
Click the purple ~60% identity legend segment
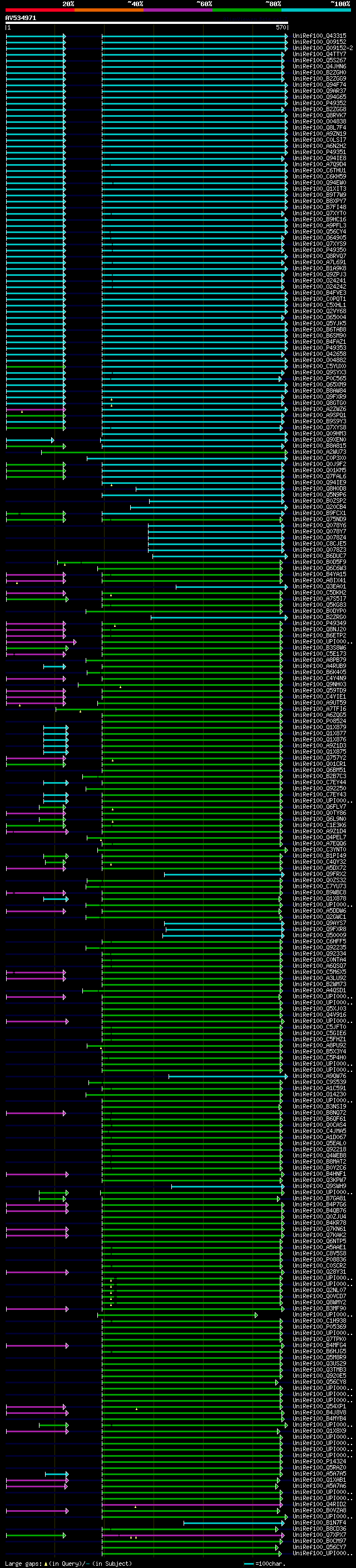[x=177, y=10]
